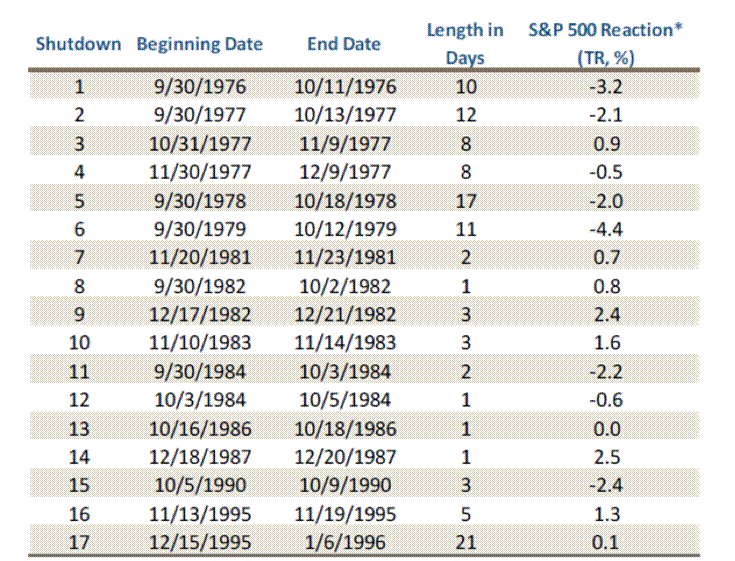The width and height of the screenshot is (735, 561).
Task: Click end date 10/18/1978
Action: pos(346,200)
